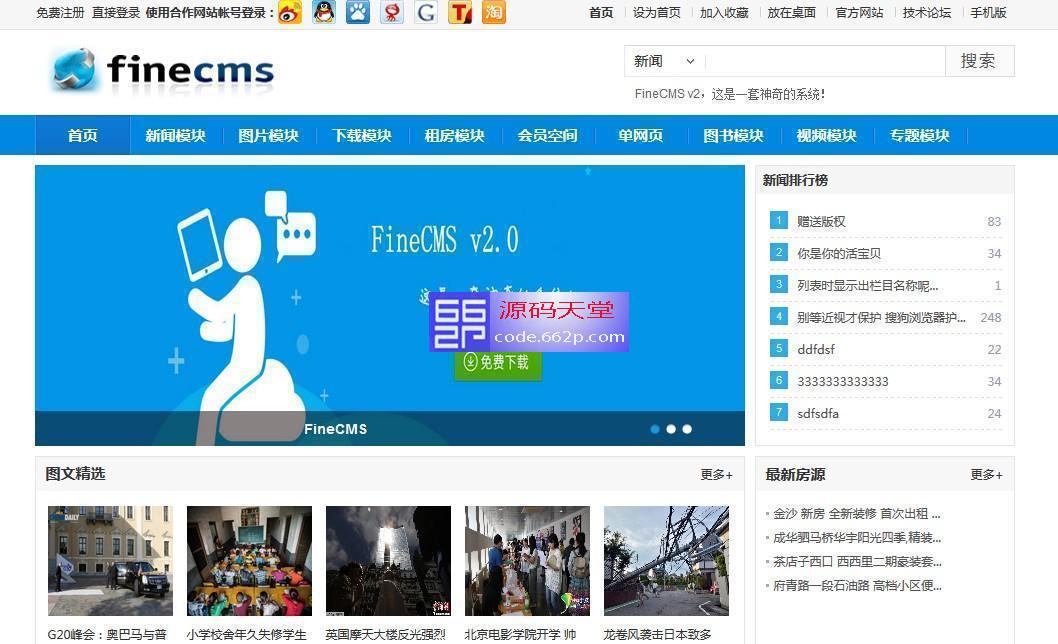The height and width of the screenshot is (644, 1058).
Task: Open the 新闻模块 navigation tab
Action: point(175,136)
